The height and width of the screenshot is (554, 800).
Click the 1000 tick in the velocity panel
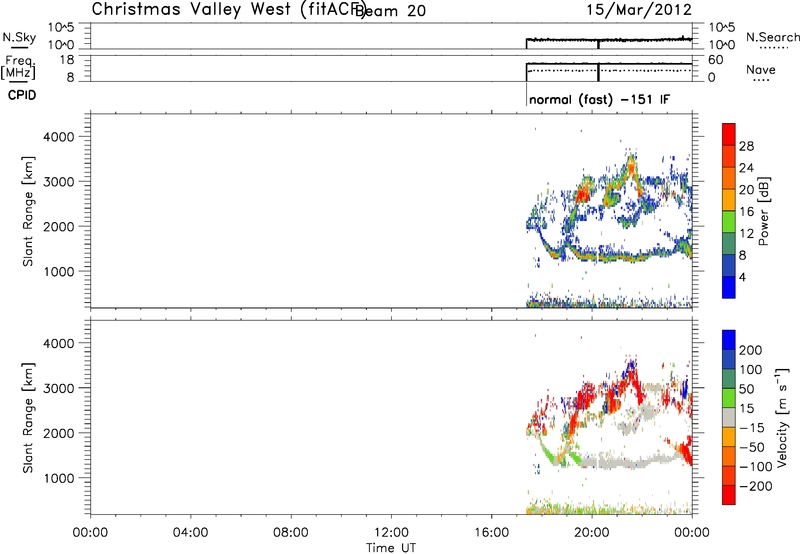click(x=59, y=478)
